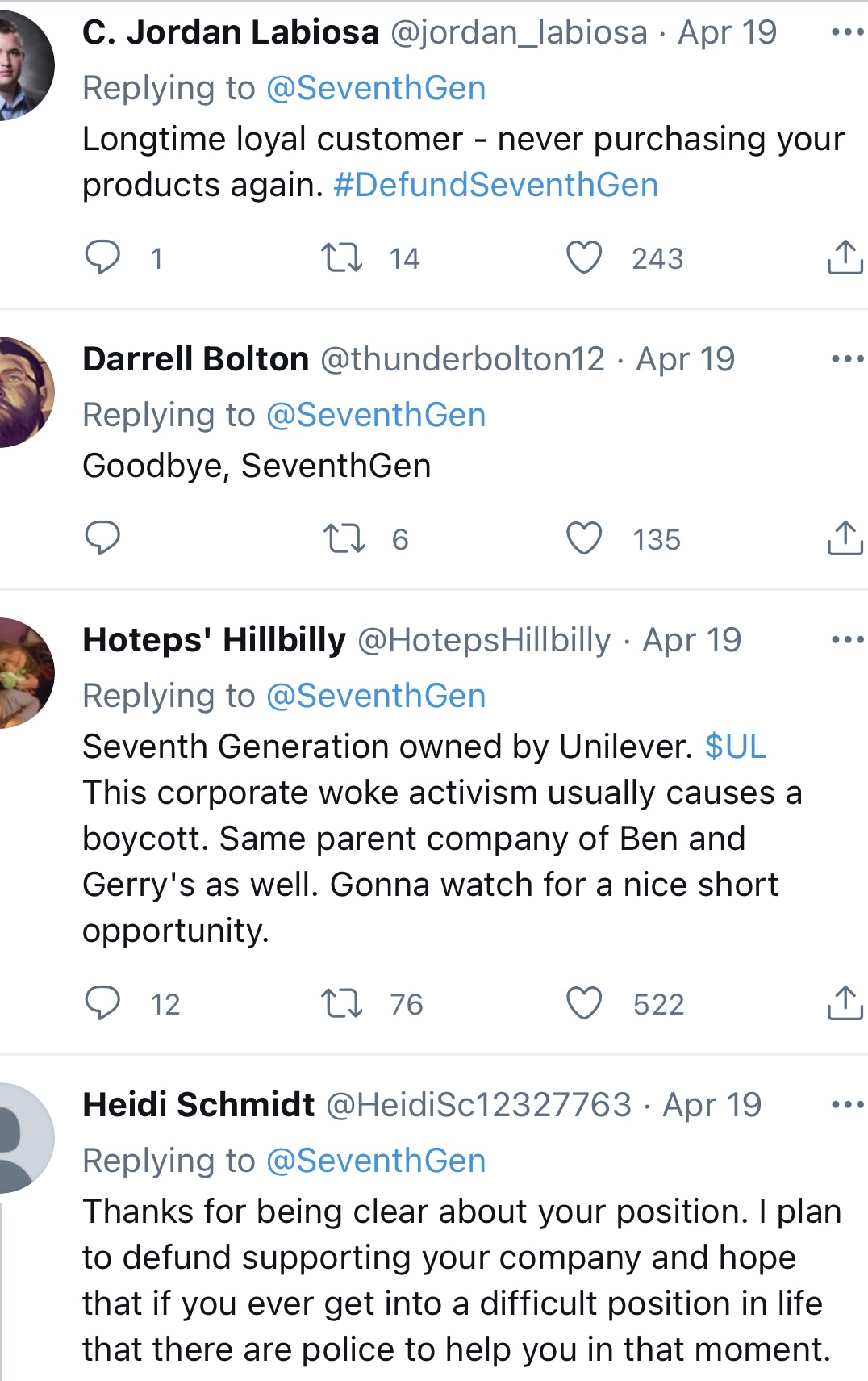Like the tweet with 243 likes
868x1381 pixels.
click(584, 258)
